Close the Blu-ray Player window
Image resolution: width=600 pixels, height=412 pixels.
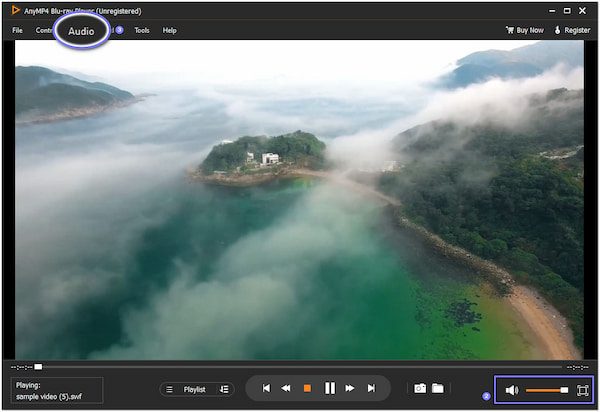(582, 11)
